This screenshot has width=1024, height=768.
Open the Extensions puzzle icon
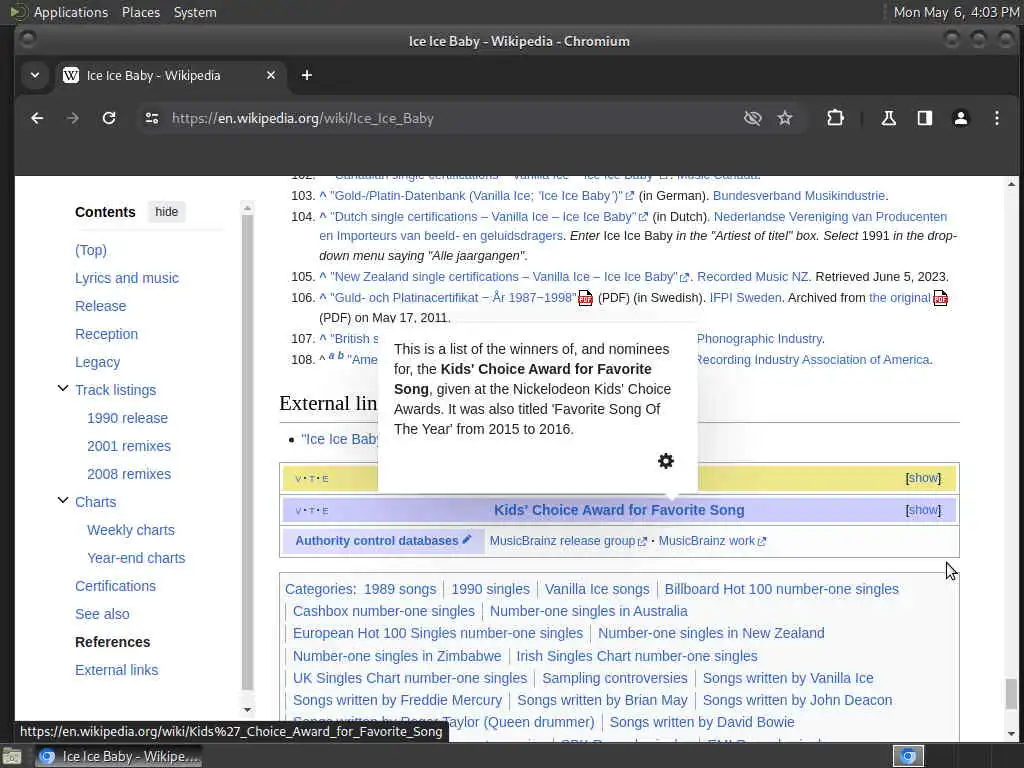835,118
